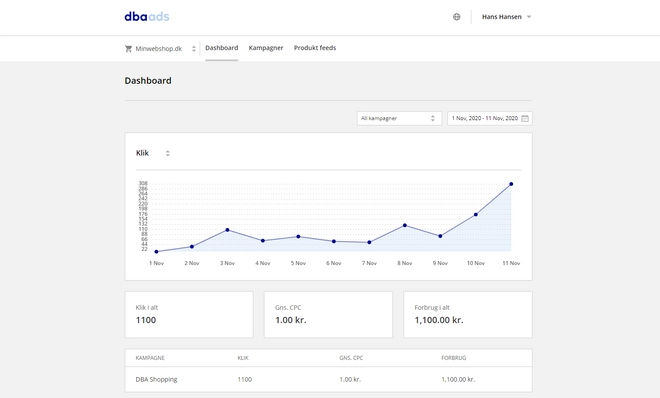This screenshot has width=660, height=398.
Task: Sort by the KLIK column header
Action: [x=243, y=358]
